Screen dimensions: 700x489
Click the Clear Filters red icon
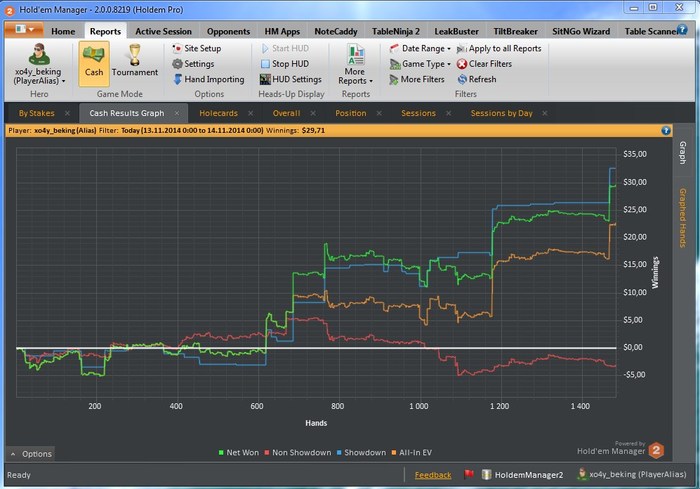(x=462, y=64)
